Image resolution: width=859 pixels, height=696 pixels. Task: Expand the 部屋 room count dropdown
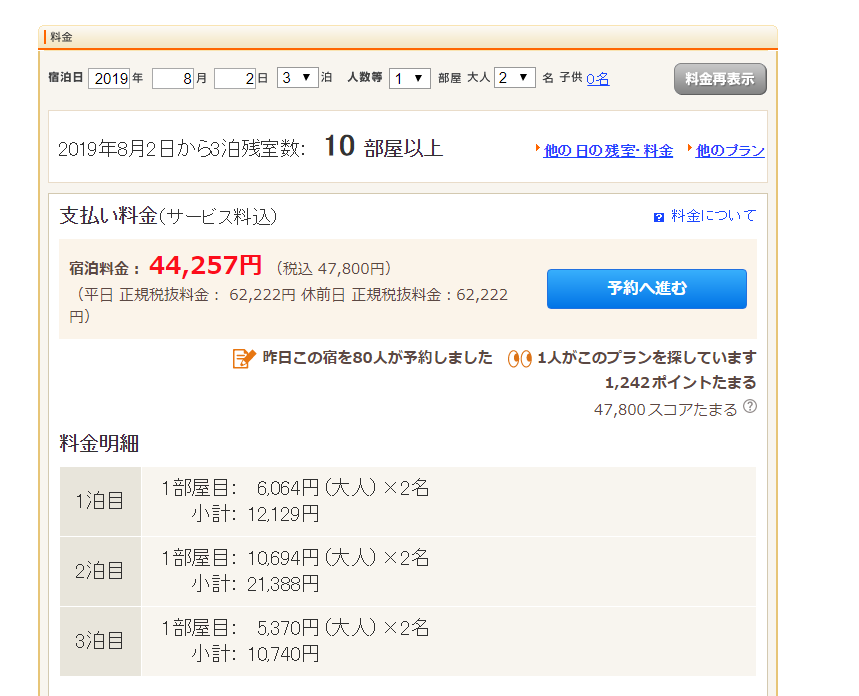[409, 78]
